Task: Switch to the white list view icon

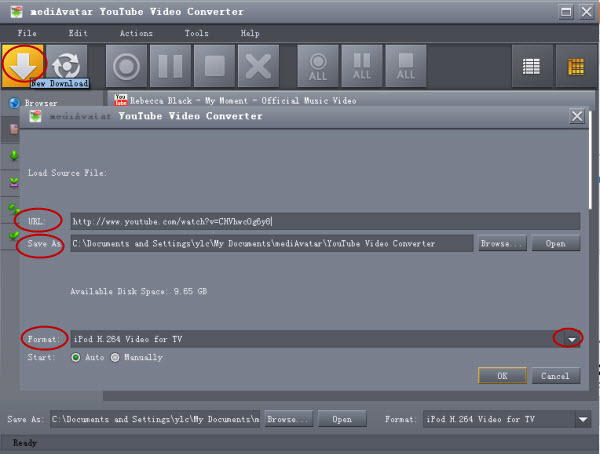Action: (532, 66)
